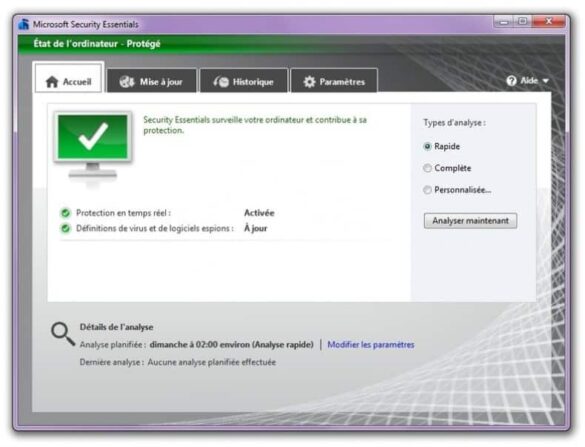Minimize the Security Essentials window
This screenshot has height=447, width=585.
504,22
